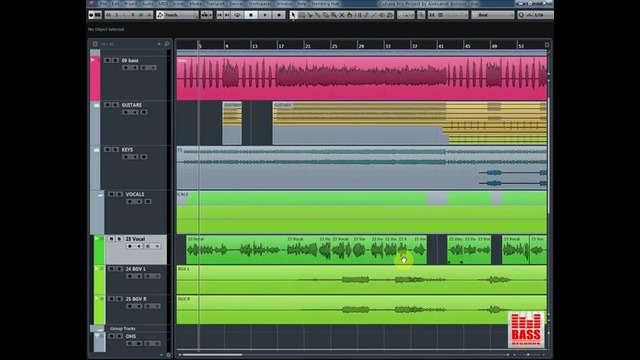Solo the 23 Vocal track

120,239
